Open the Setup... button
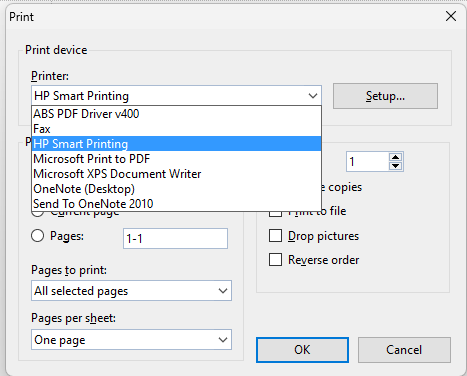467x376 pixels. [385, 96]
